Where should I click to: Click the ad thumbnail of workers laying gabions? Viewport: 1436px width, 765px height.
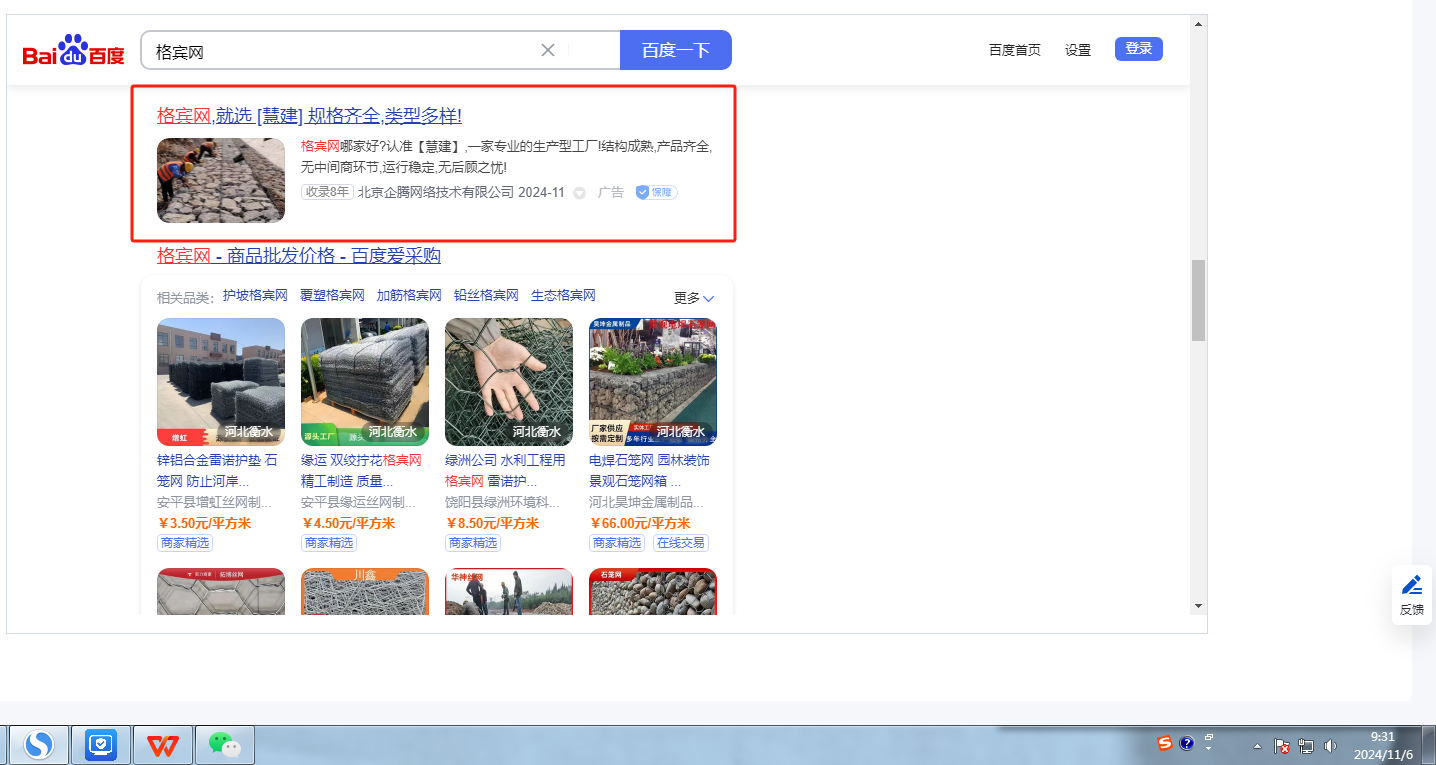tap(221, 180)
